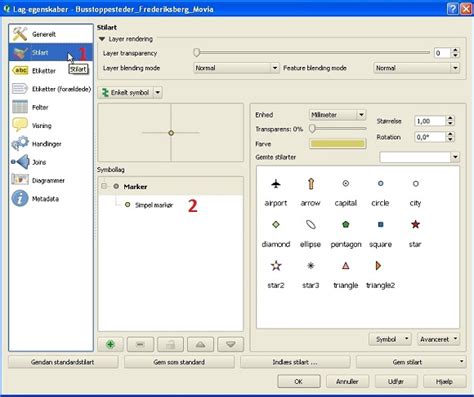Toggle the checkbox beside the Marker row

click(104, 186)
